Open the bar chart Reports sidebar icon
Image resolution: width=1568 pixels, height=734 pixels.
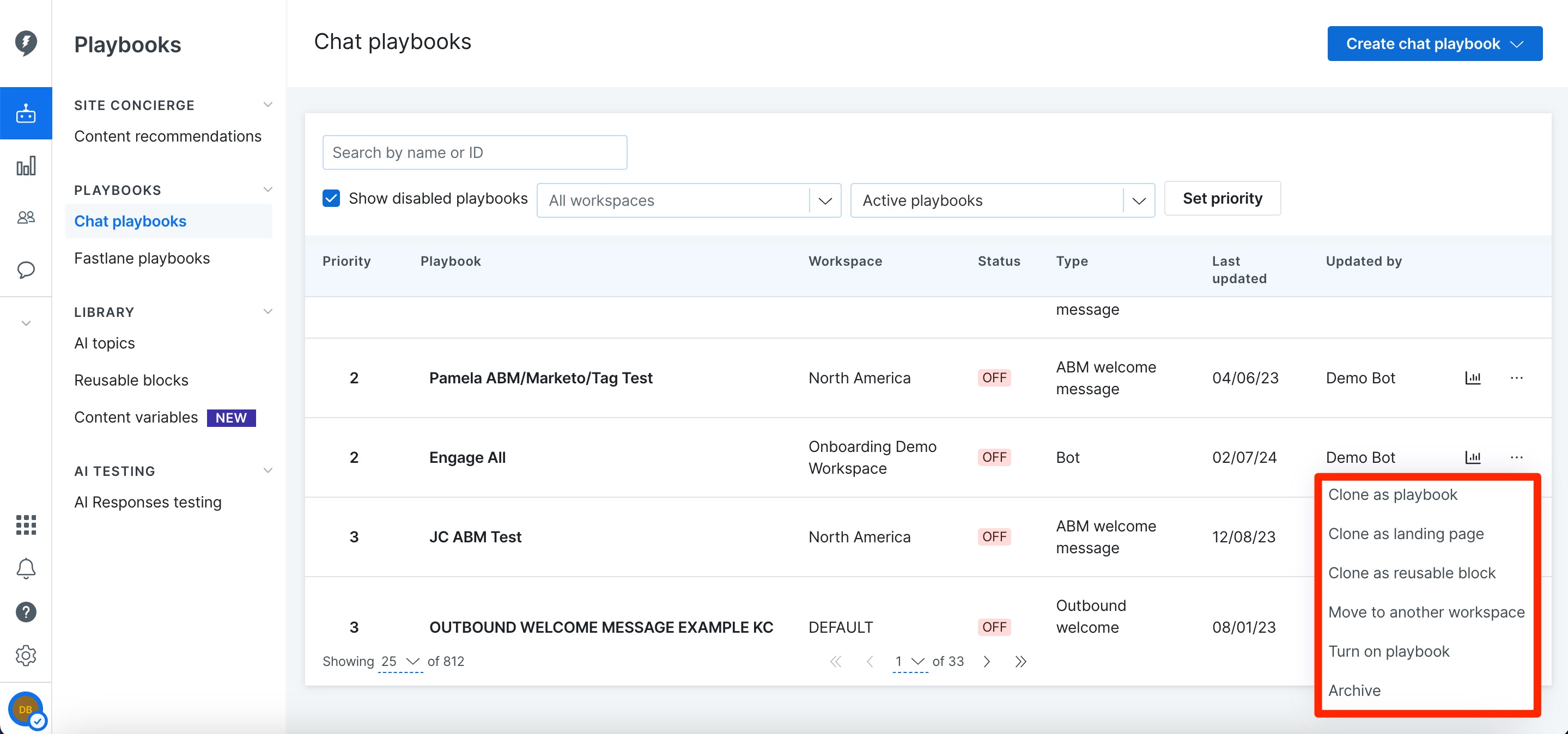[26, 166]
